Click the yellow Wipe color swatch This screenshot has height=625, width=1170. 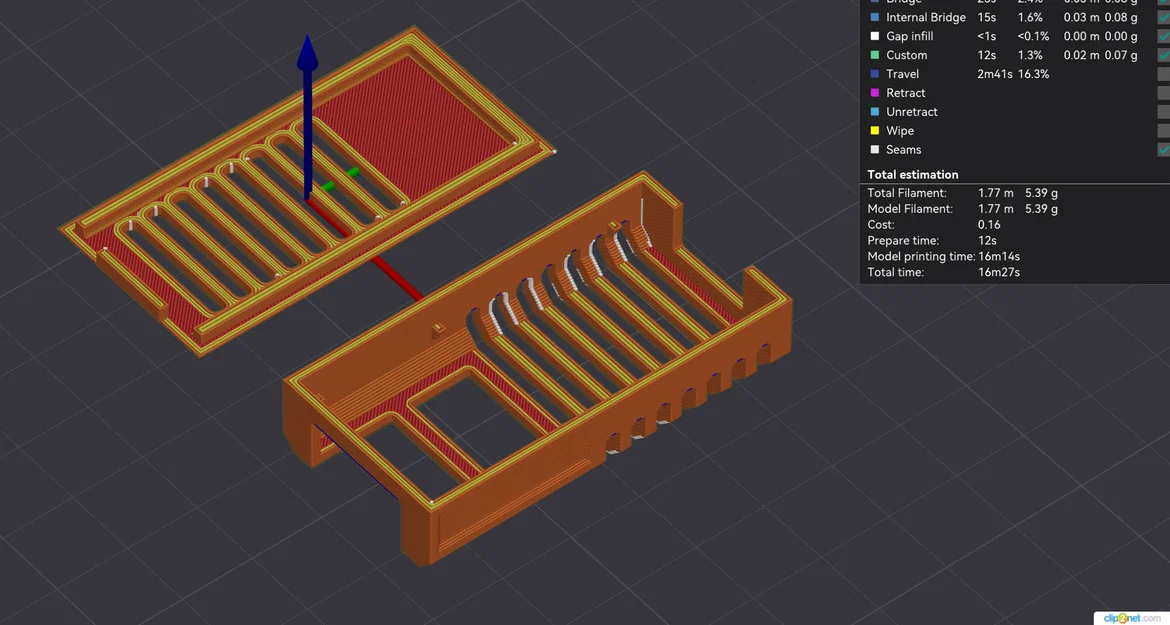point(875,131)
